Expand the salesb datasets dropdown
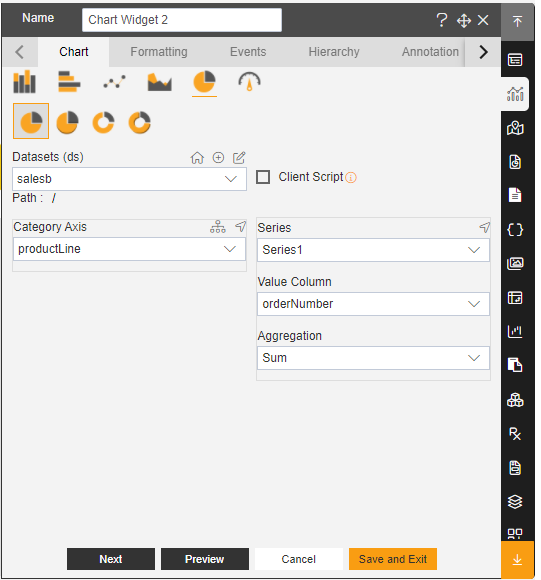541x580 pixels. [129, 179]
